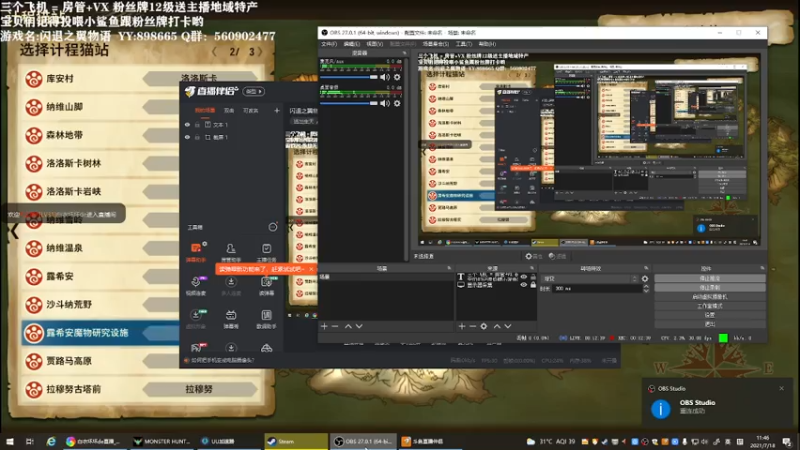Toggle lock of 文本 1 in 直播伴侣

pos(197,124)
